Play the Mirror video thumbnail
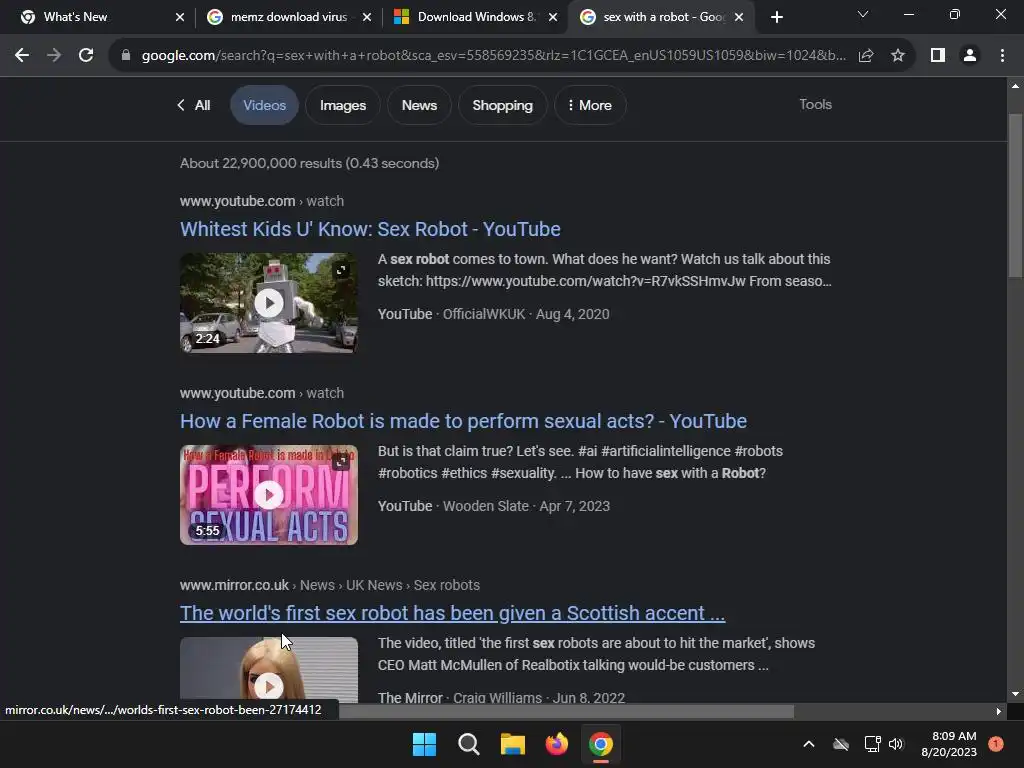The width and height of the screenshot is (1024, 768). click(269, 671)
